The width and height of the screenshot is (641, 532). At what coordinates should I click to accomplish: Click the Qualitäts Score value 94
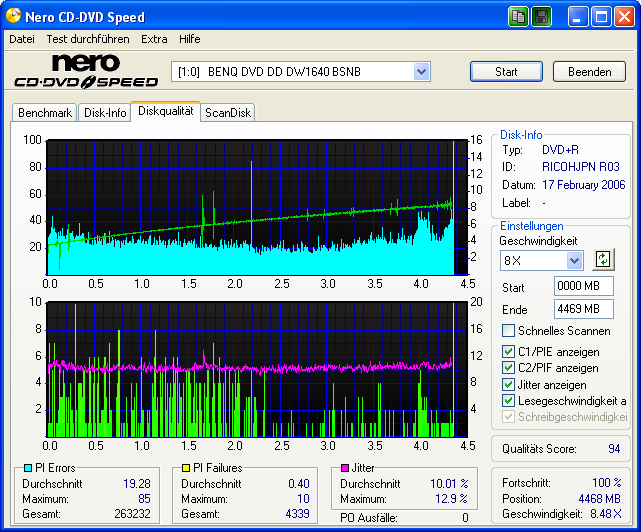pyautogui.click(x=614, y=449)
